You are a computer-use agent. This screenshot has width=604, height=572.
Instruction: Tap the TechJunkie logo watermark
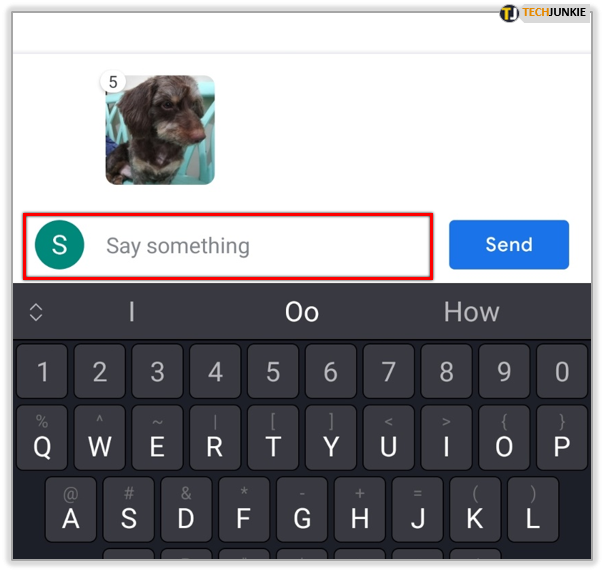tap(543, 13)
